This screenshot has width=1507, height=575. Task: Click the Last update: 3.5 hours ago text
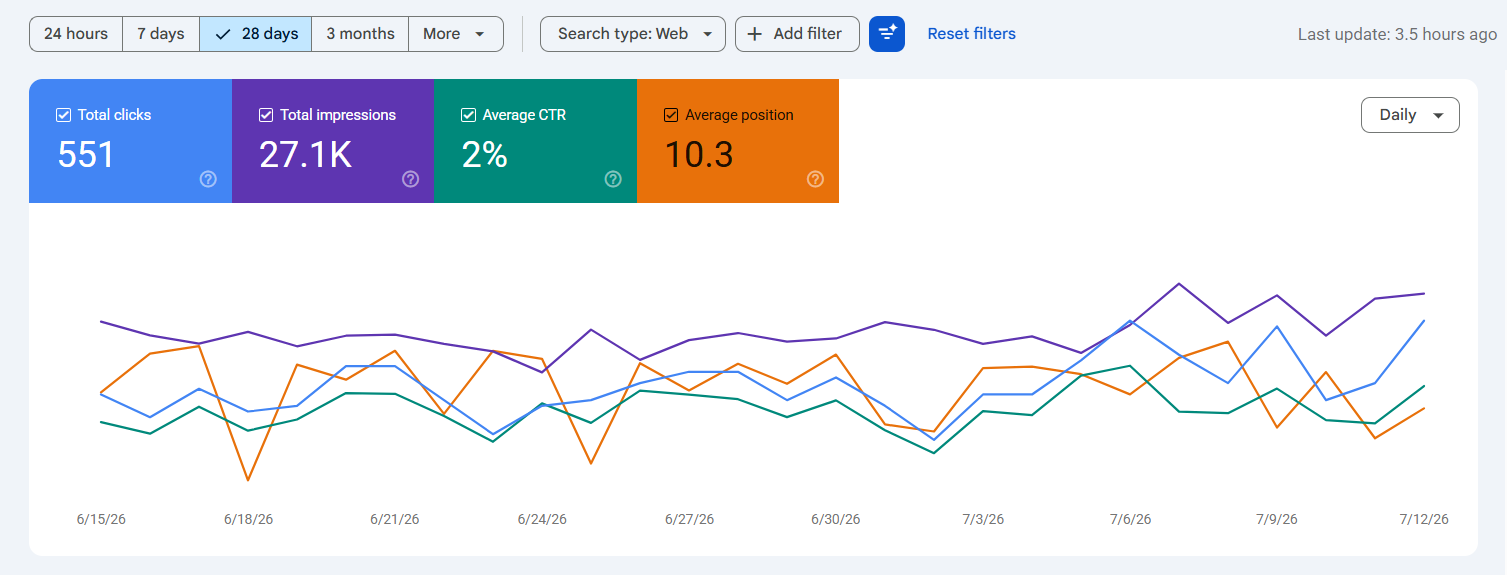[x=1397, y=34]
